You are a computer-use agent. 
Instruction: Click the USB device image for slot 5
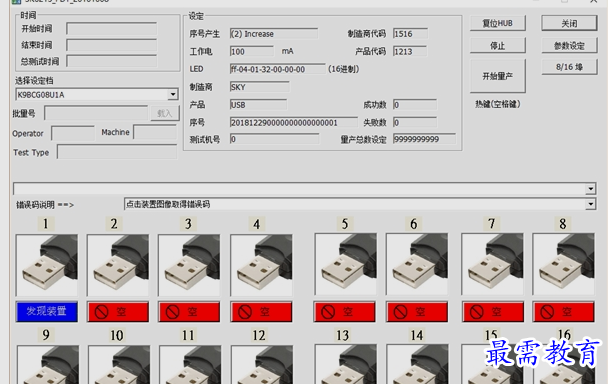345,264
